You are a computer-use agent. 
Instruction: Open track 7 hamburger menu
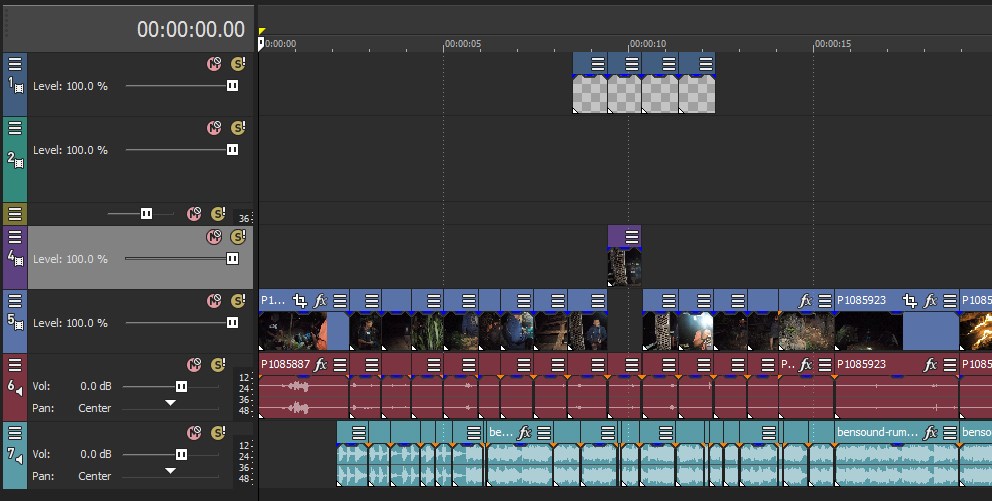tap(14, 432)
